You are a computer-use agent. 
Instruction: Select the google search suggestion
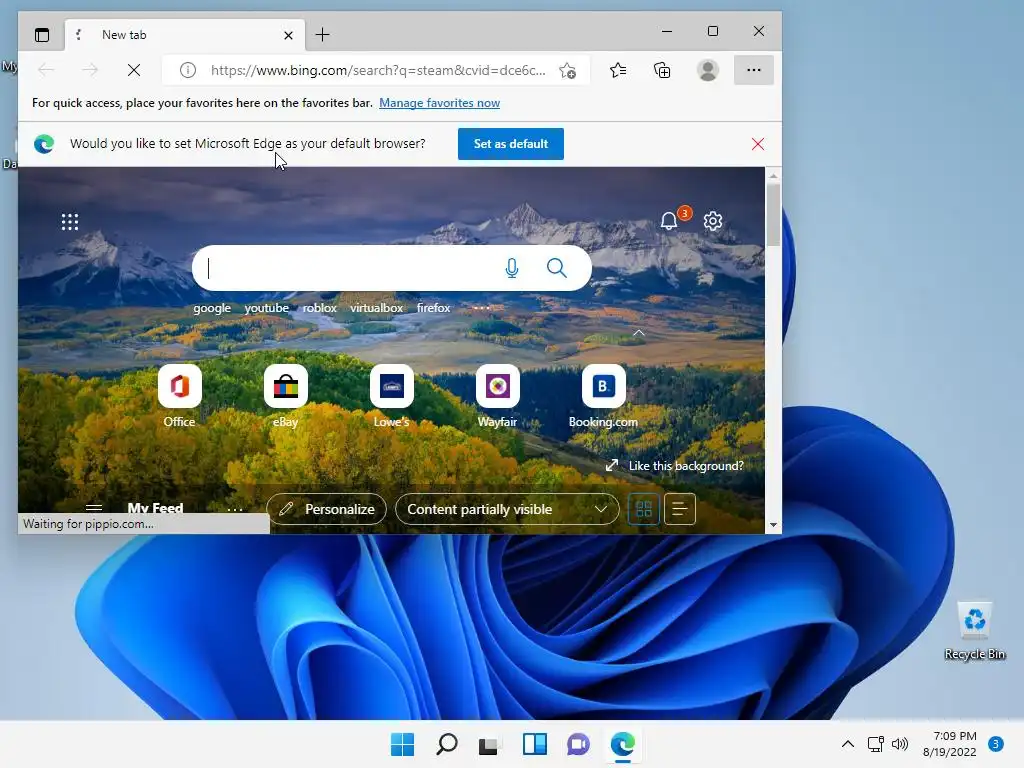point(212,308)
